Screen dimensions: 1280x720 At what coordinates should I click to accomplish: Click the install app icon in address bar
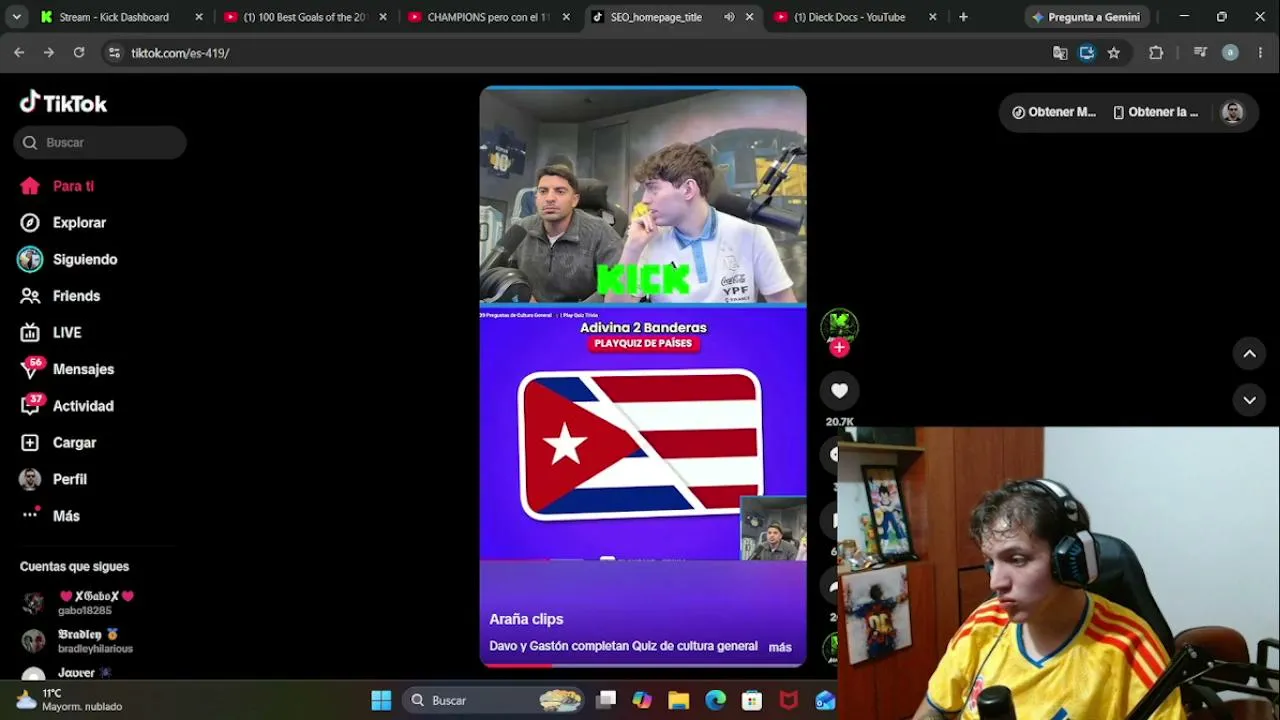[x=1087, y=53]
